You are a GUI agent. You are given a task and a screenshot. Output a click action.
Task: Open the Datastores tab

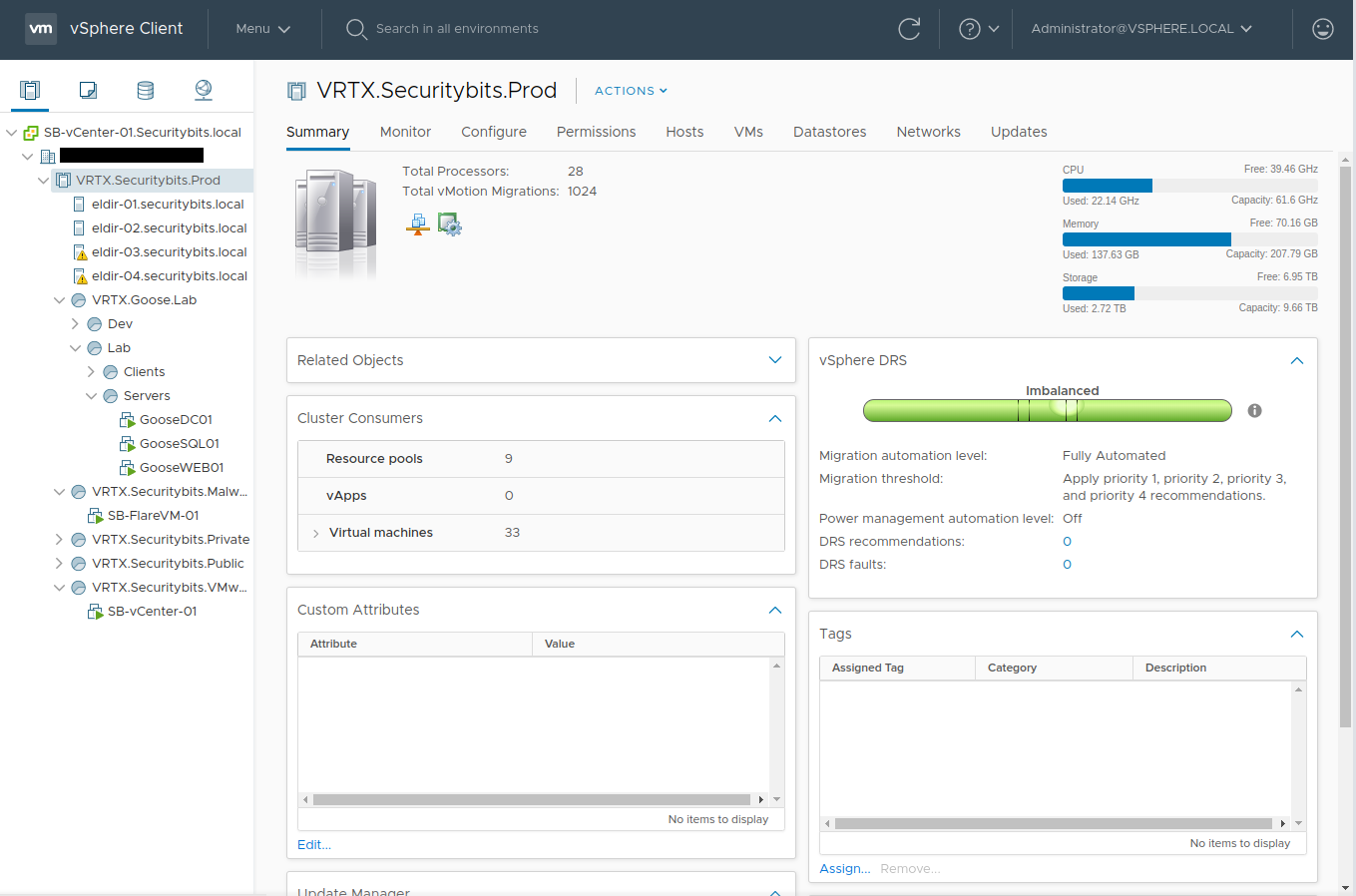click(829, 132)
